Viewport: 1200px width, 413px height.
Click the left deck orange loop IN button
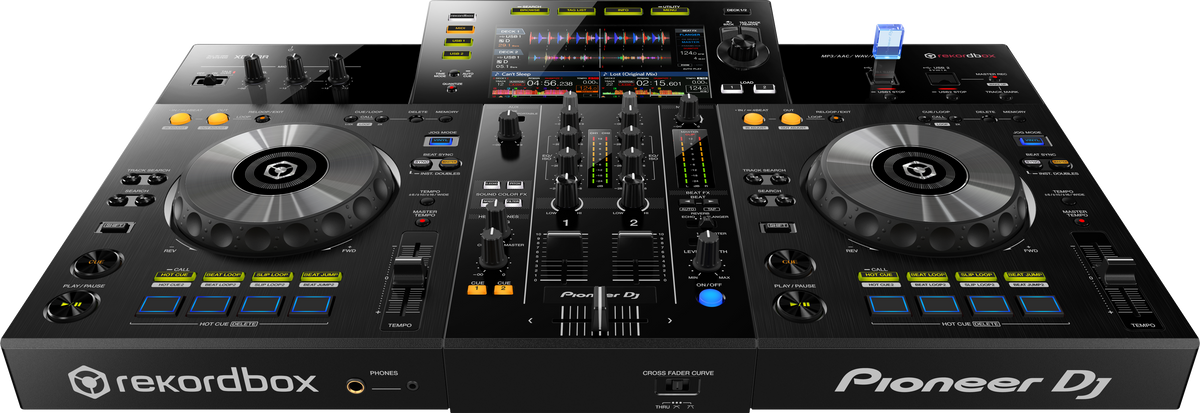(181, 121)
